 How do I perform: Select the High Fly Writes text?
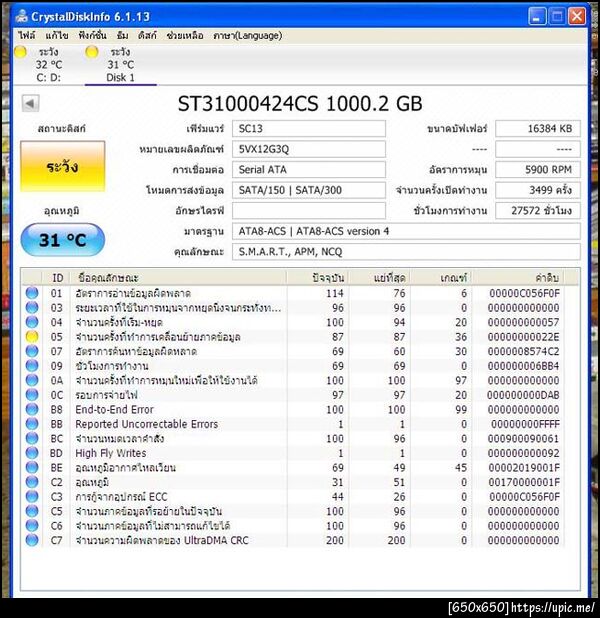[111, 453]
